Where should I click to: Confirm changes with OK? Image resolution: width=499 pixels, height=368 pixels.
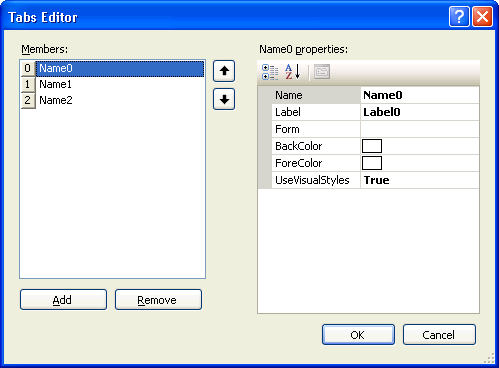358,335
